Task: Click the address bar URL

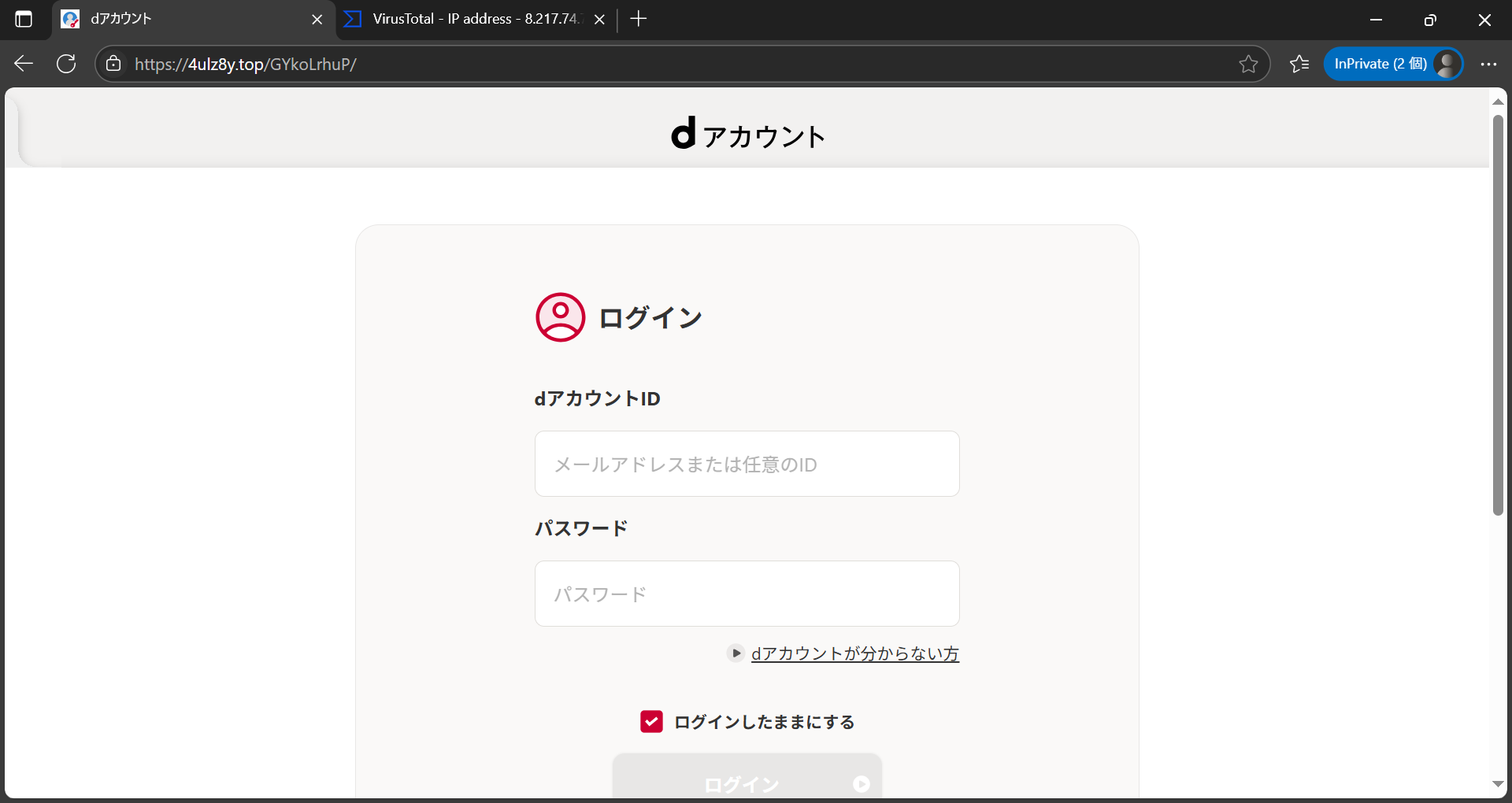Action: [x=246, y=65]
